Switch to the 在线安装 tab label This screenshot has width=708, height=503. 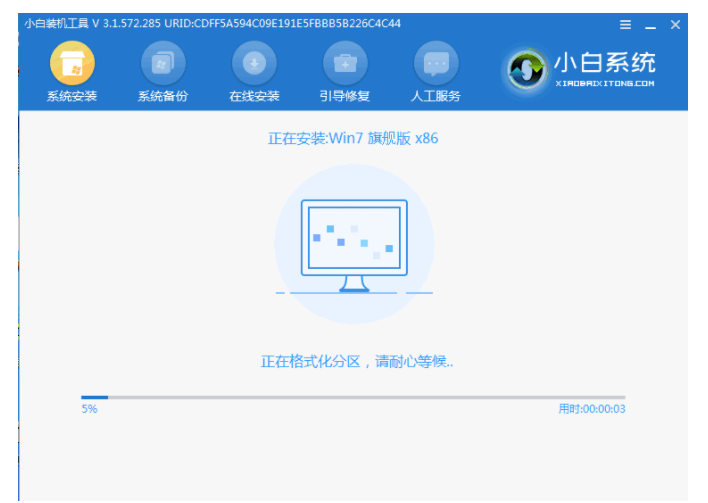[x=253, y=97]
